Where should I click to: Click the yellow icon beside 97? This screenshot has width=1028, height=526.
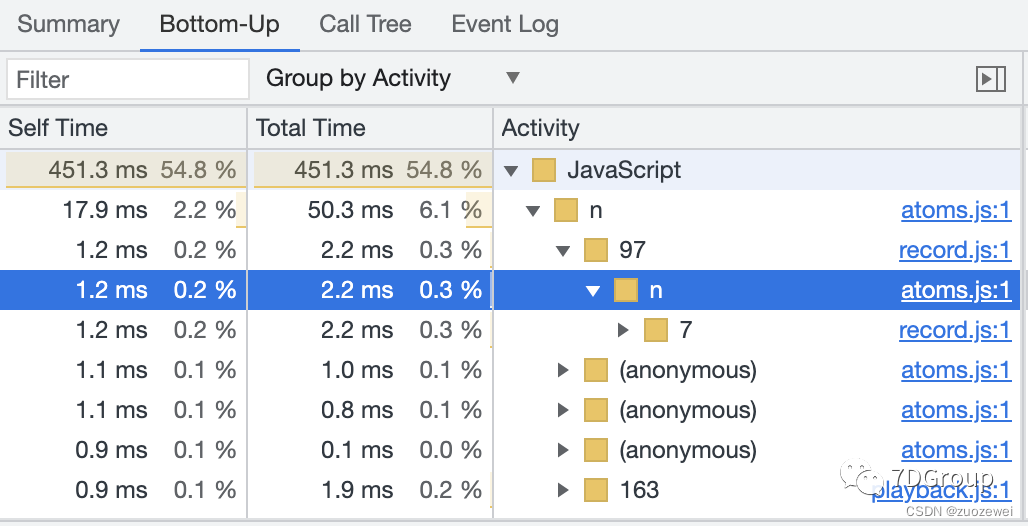[x=596, y=250]
